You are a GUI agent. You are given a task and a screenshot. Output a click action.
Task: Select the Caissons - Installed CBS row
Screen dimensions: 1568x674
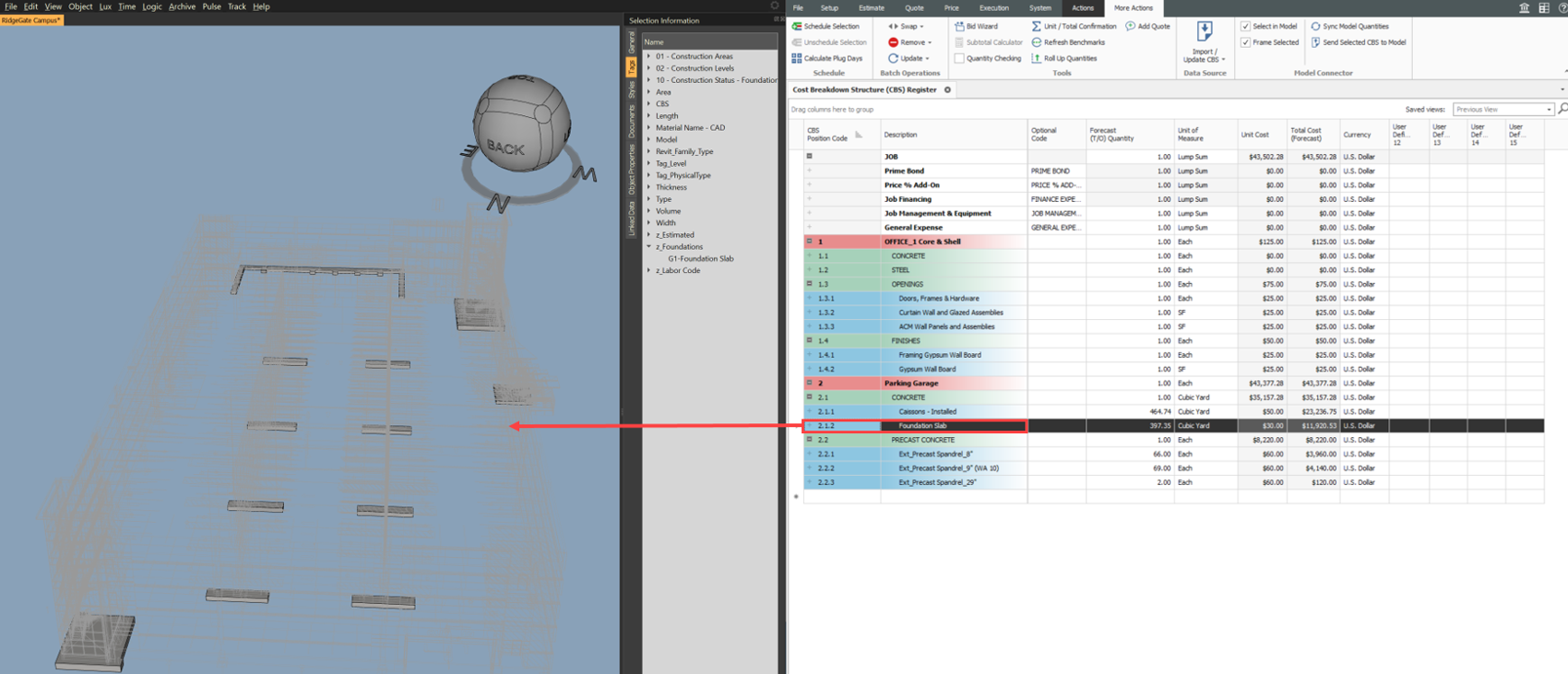(927, 412)
